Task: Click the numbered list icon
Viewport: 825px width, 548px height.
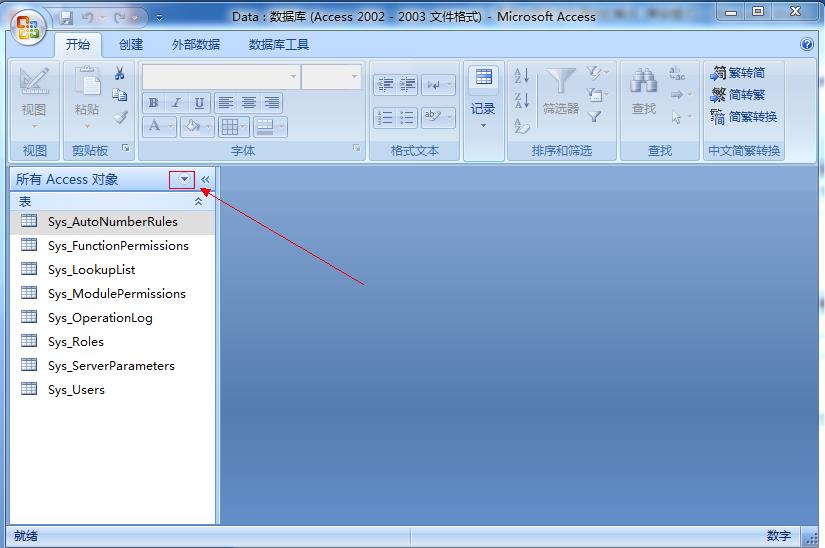Action: (x=385, y=117)
